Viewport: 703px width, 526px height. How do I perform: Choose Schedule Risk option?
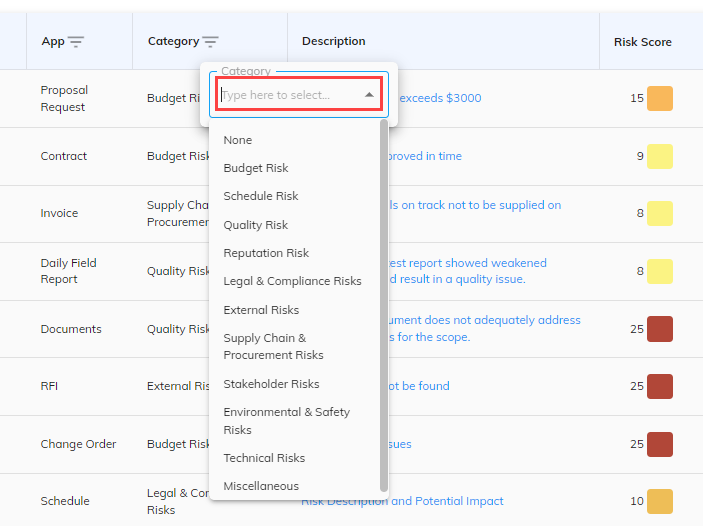point(261,196)
